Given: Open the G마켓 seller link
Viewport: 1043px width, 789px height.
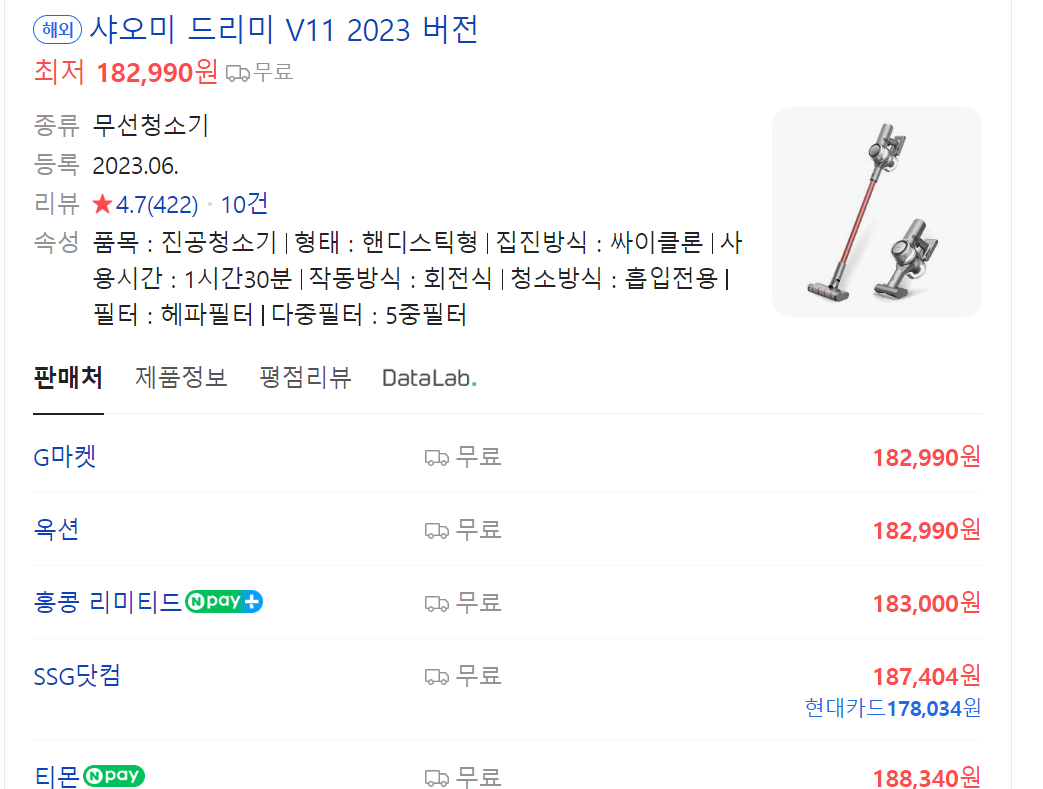Looking at the screenshot, I should coord(65,457).
